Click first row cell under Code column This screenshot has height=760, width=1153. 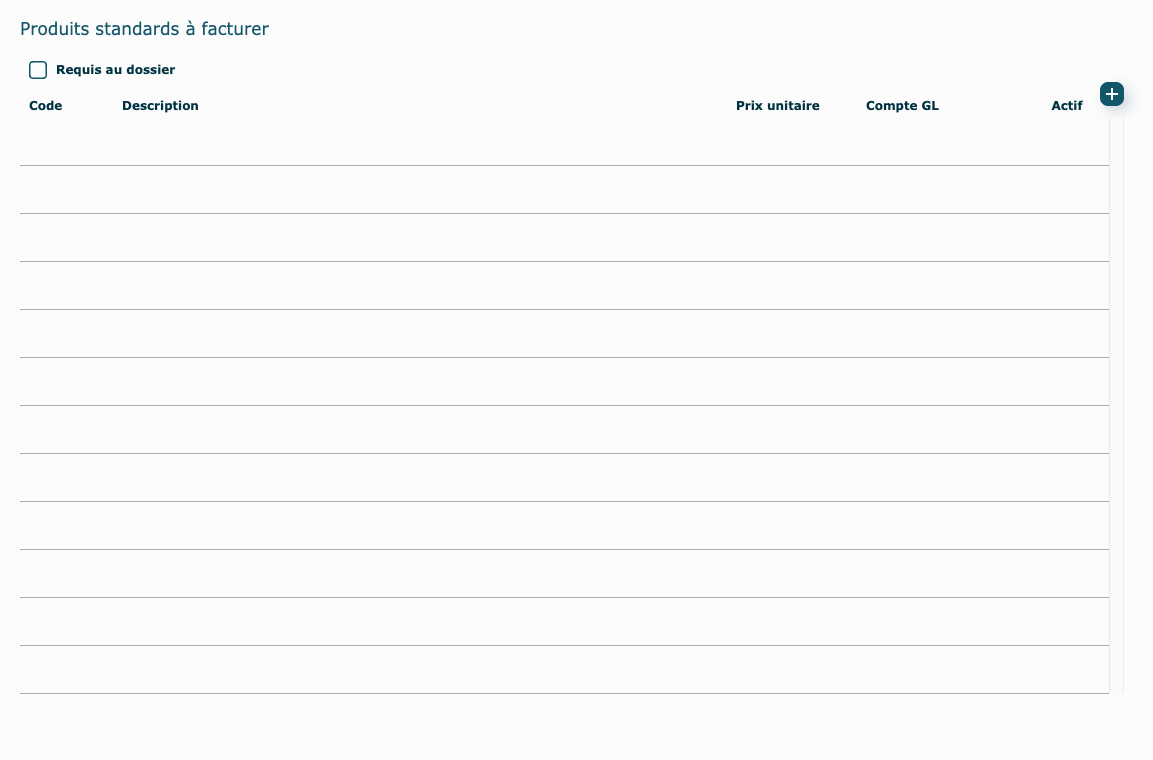(x=60, y=142)
